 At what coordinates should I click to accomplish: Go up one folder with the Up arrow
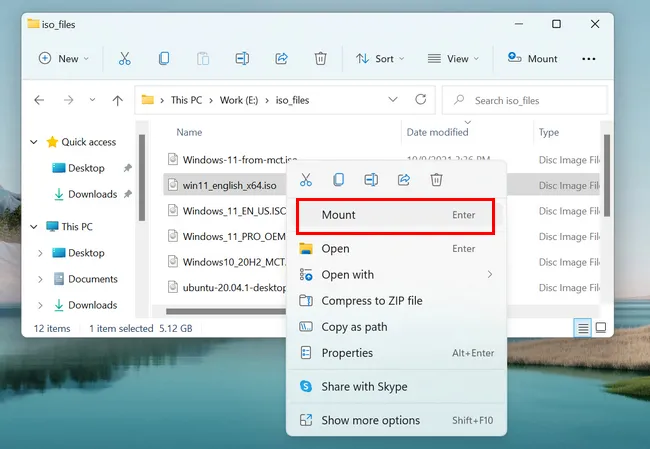click(x=117, y=100)
